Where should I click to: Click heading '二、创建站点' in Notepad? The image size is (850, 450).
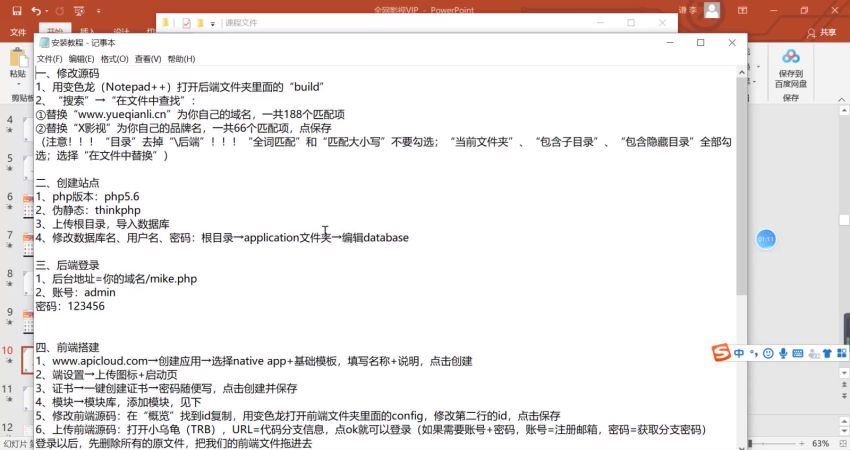(x=67, y=183)
